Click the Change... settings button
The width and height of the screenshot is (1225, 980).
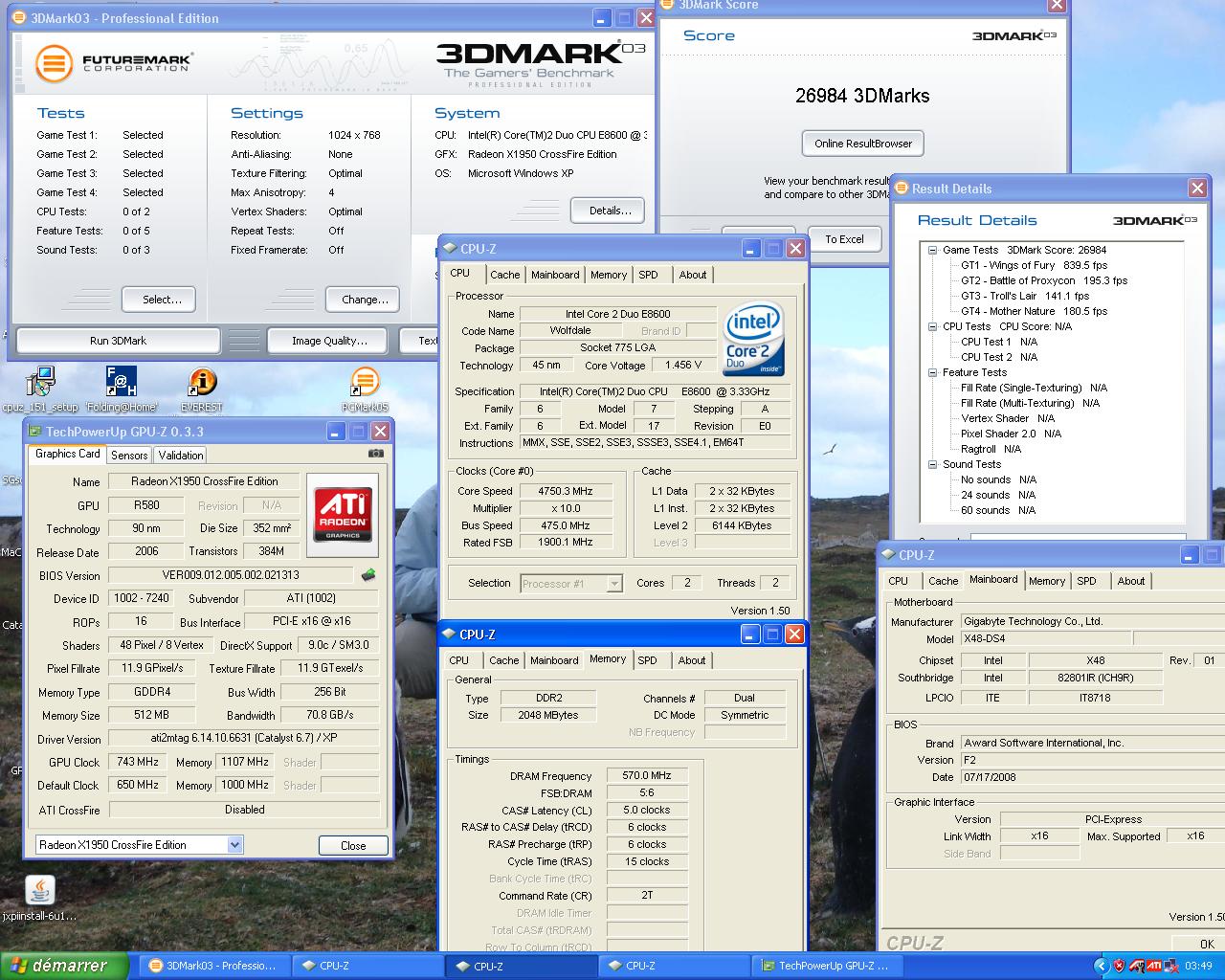(x=365, y=300)
